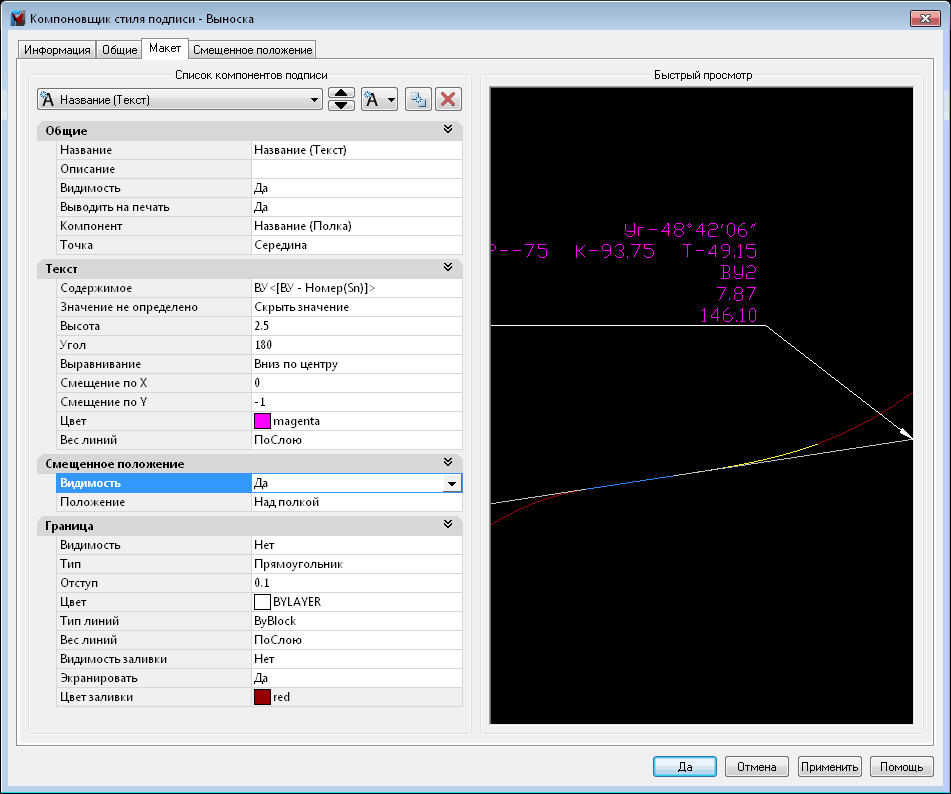Open the Смещенное положение tab
This screenshot has height=794, width=951.
coord(252,50)
